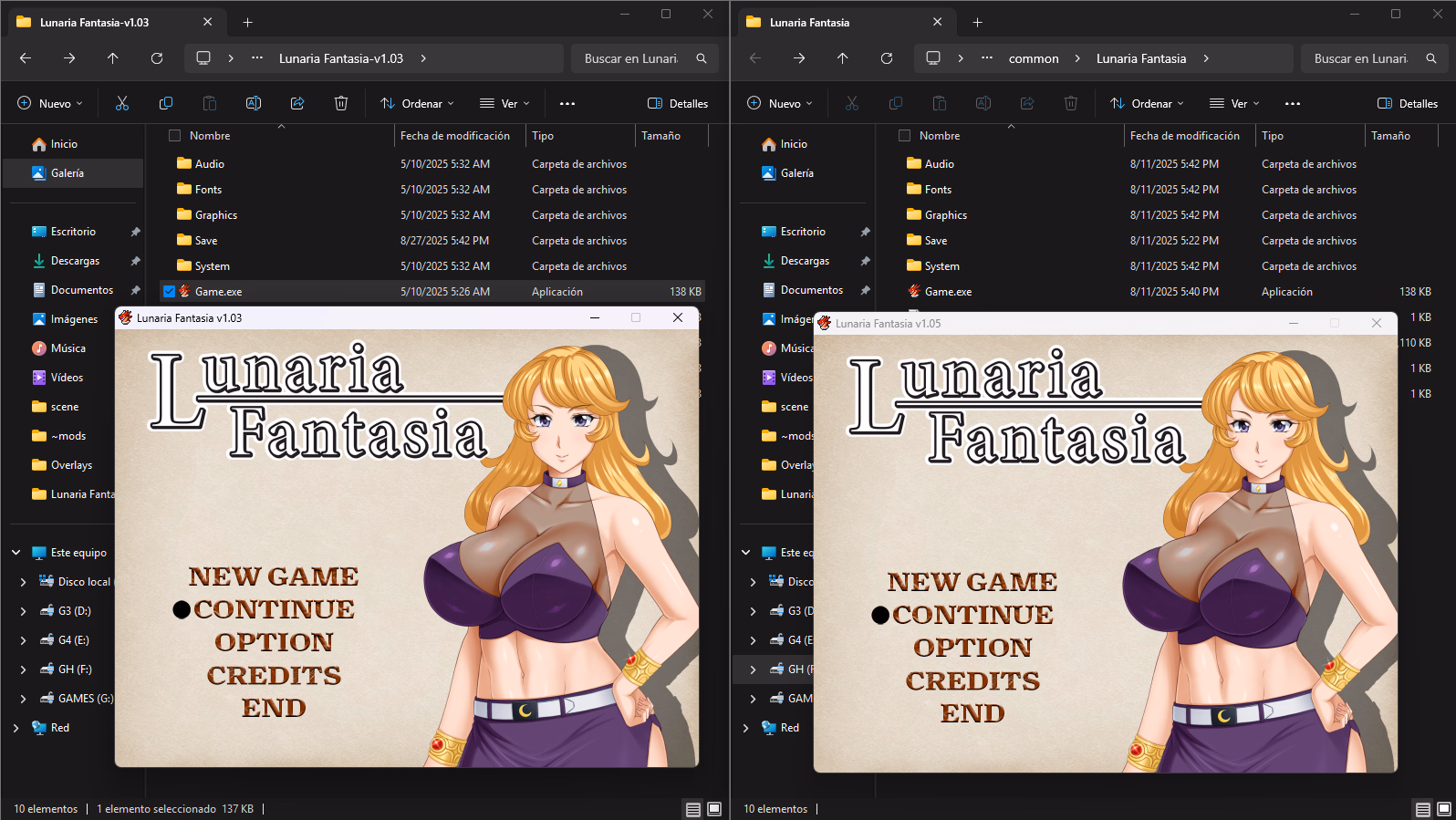Image resolution: width=1456 pixels, height=820 pixels.
Task: Choose CONTINUE in the v1.03 game menu
Action: pyautogui.click(x=274, y=609)
